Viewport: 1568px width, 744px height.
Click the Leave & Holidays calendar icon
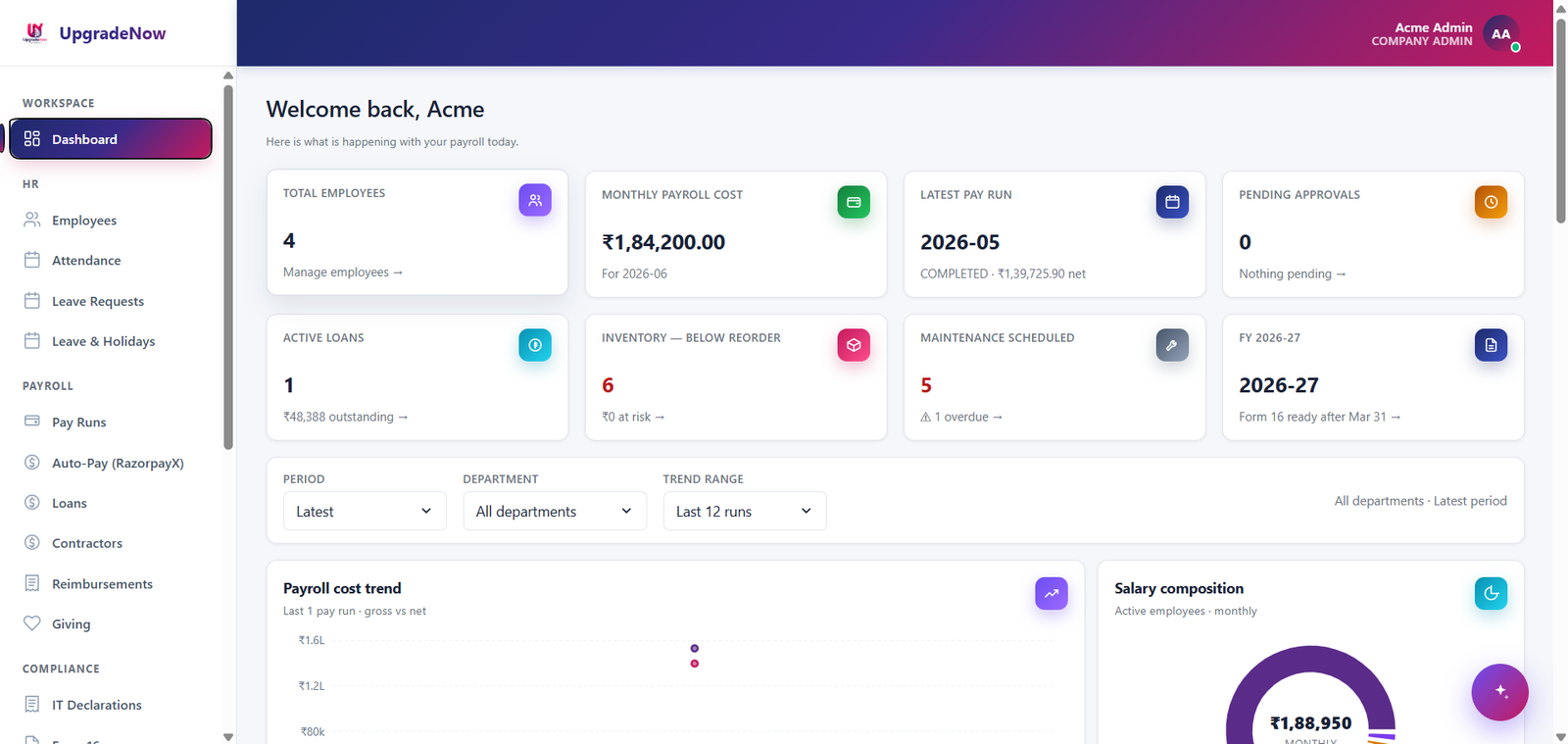pos(32,341)
